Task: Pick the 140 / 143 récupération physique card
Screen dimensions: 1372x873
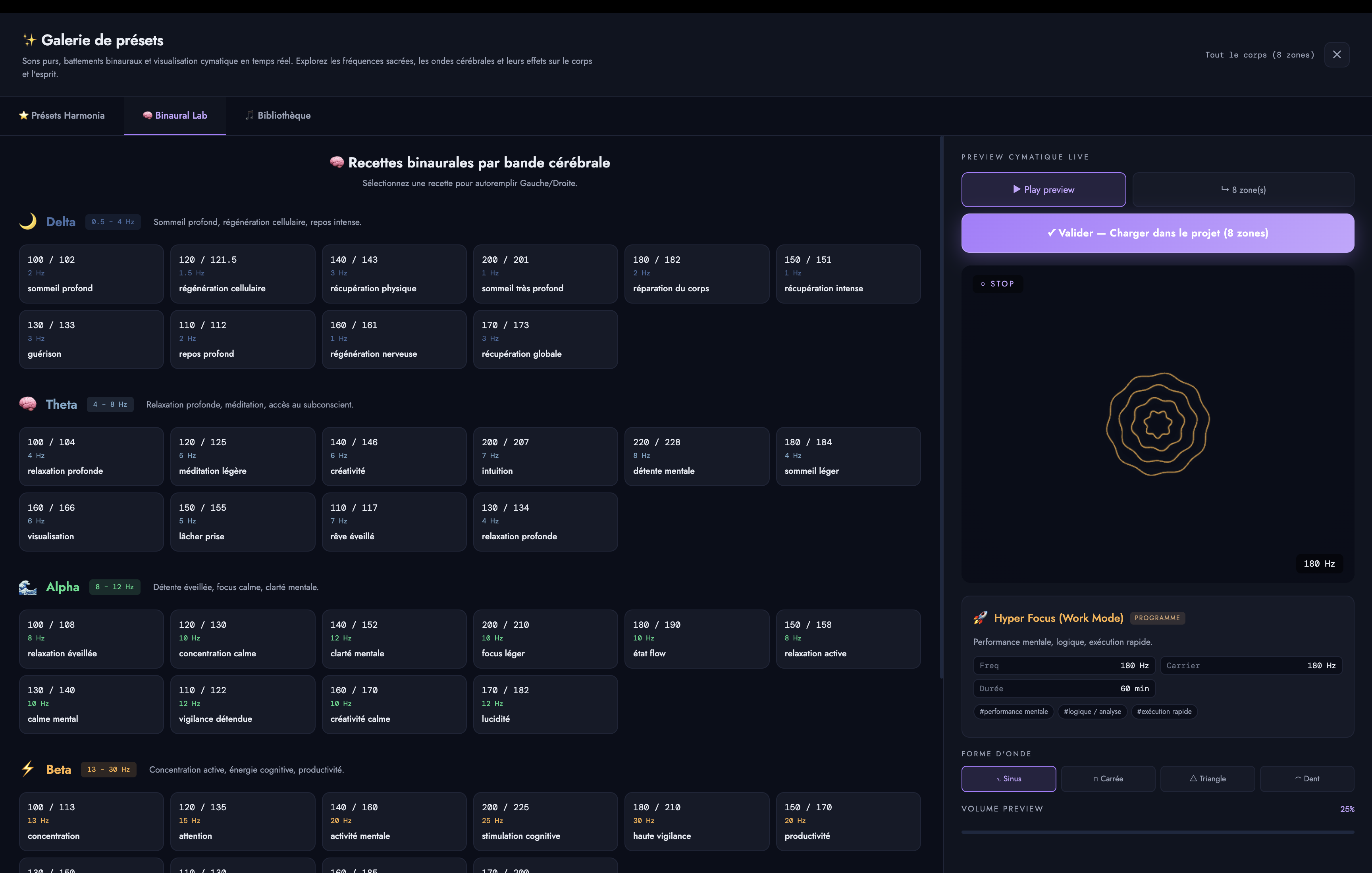Action: pos(394,274)
